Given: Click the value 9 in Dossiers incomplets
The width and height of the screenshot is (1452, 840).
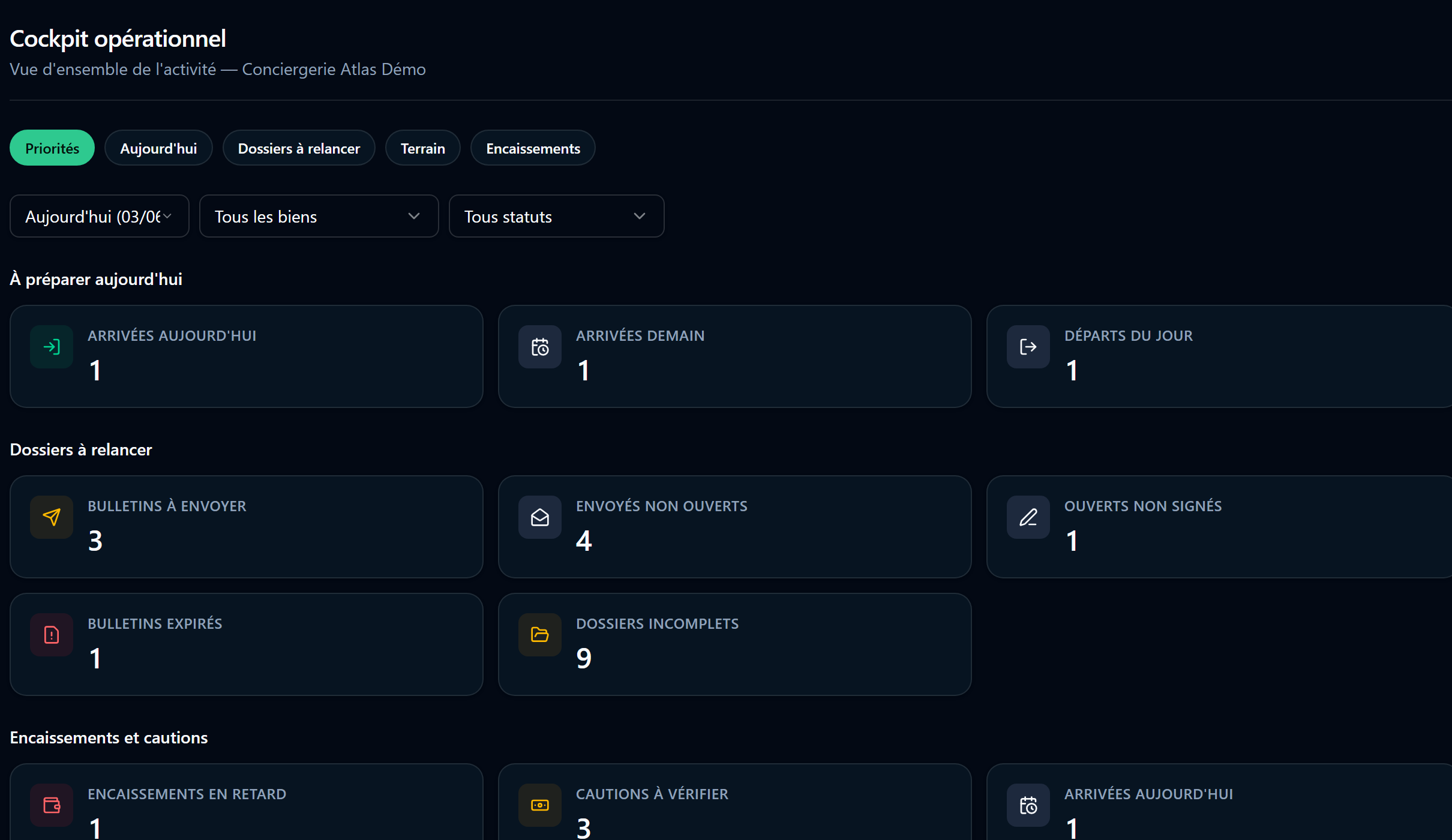Looking at the screenshot, I should [584, 658].
